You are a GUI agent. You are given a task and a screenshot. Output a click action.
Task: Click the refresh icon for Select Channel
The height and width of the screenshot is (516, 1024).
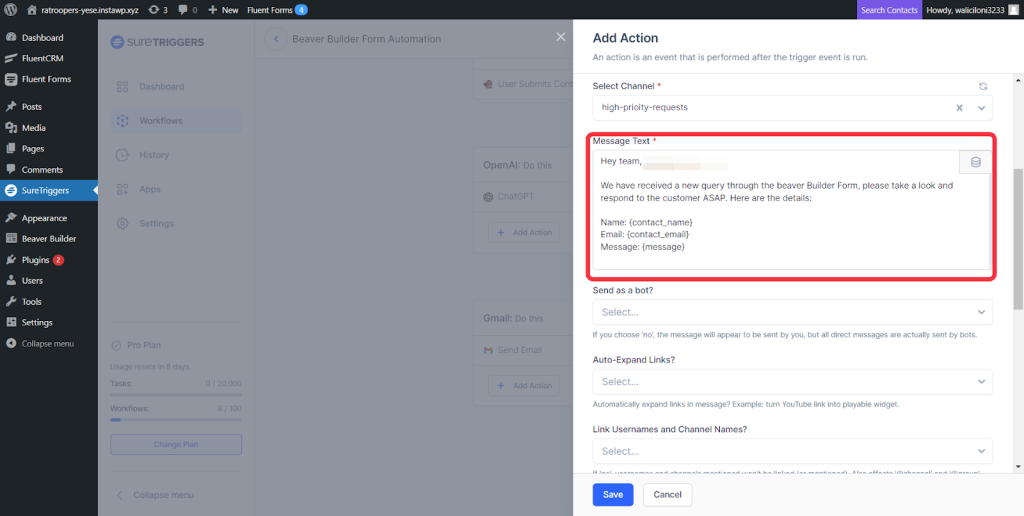pyautogui.click(x=982, y=87)
